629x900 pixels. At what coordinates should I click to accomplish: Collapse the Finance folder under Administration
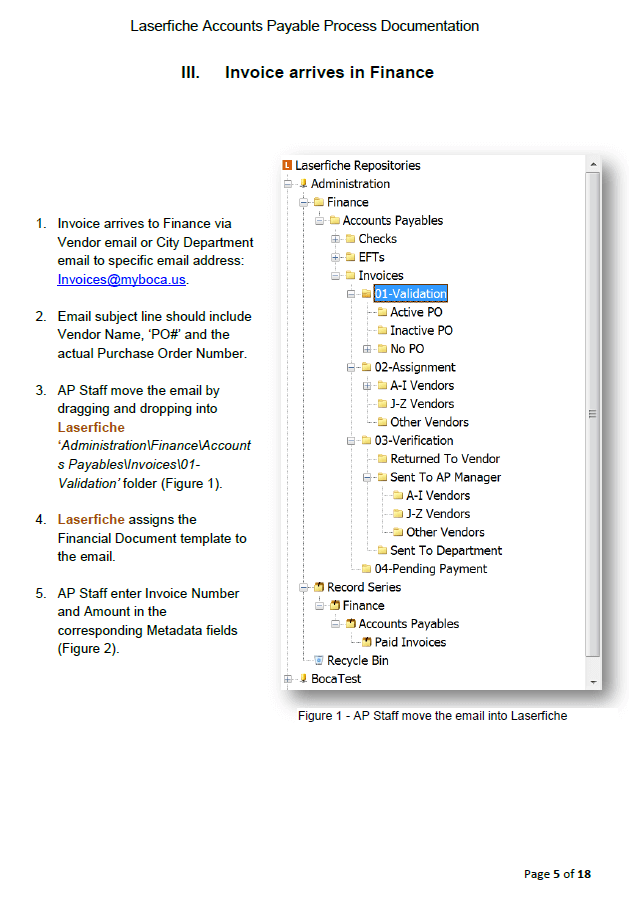pos(304,202)
